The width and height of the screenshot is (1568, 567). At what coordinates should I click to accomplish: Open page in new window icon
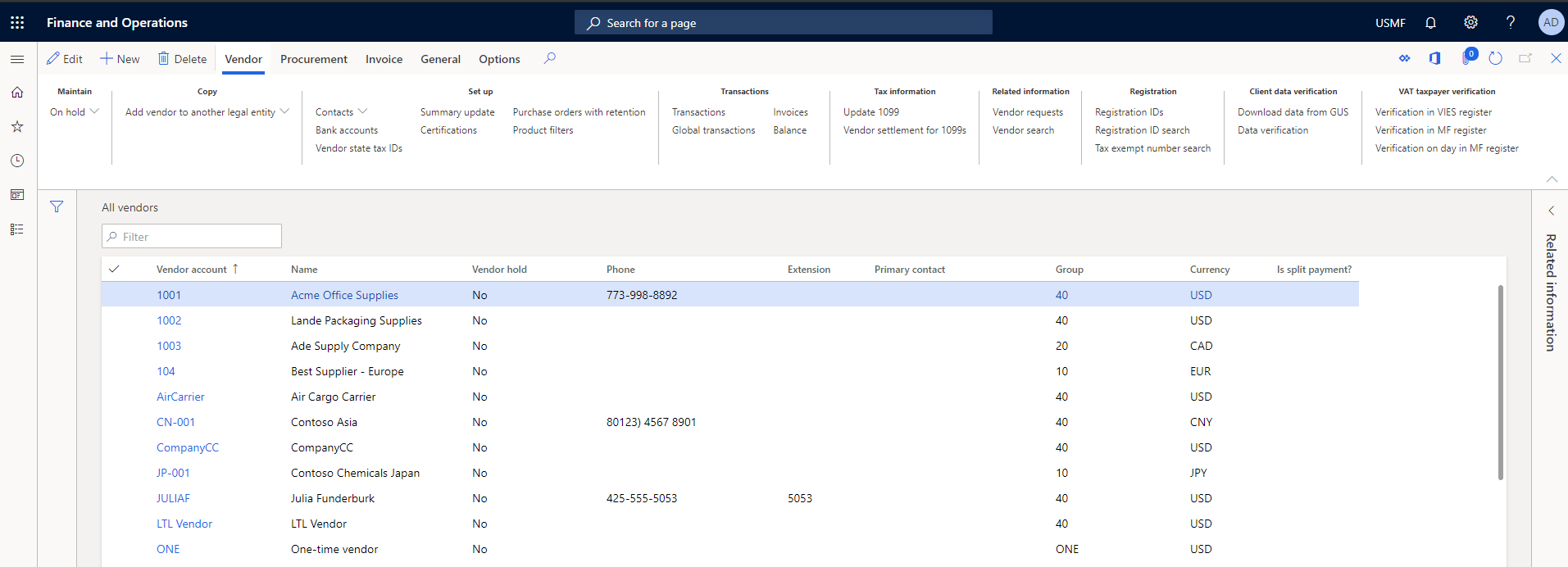[1525, 58]
